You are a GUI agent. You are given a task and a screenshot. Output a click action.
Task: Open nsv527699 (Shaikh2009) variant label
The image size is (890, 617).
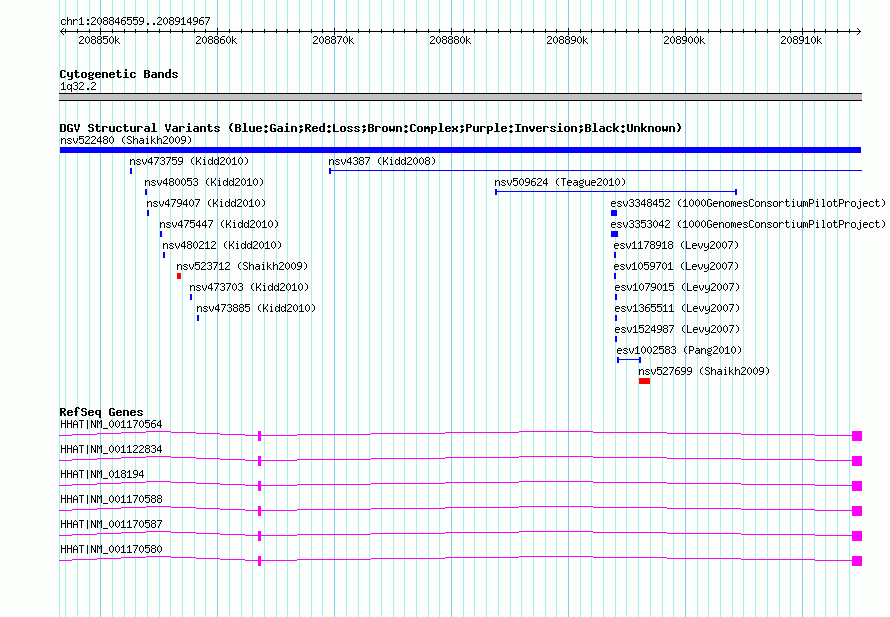(x=704, y=371)
